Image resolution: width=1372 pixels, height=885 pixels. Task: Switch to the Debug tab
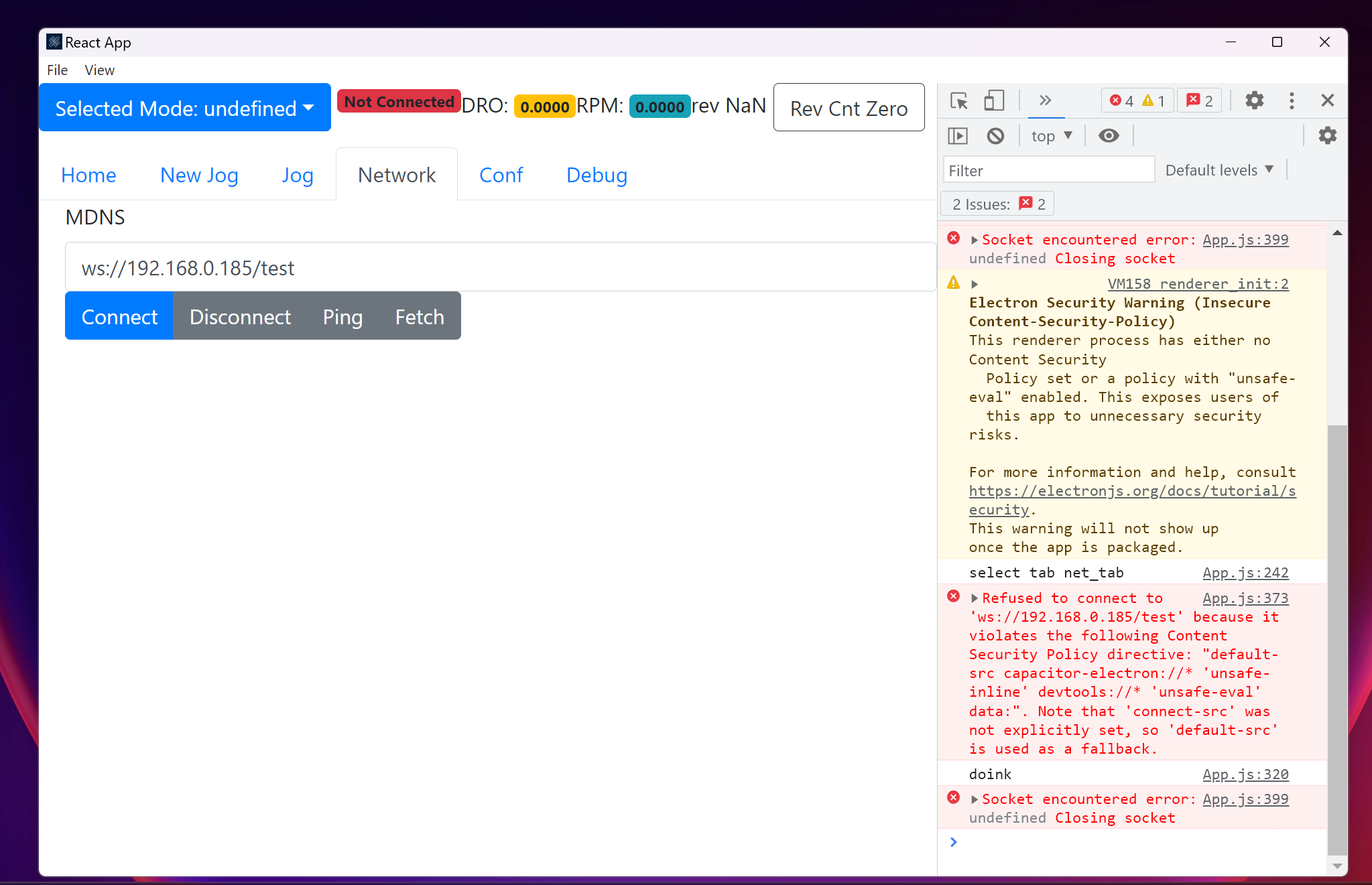click(x=597, y=175)
